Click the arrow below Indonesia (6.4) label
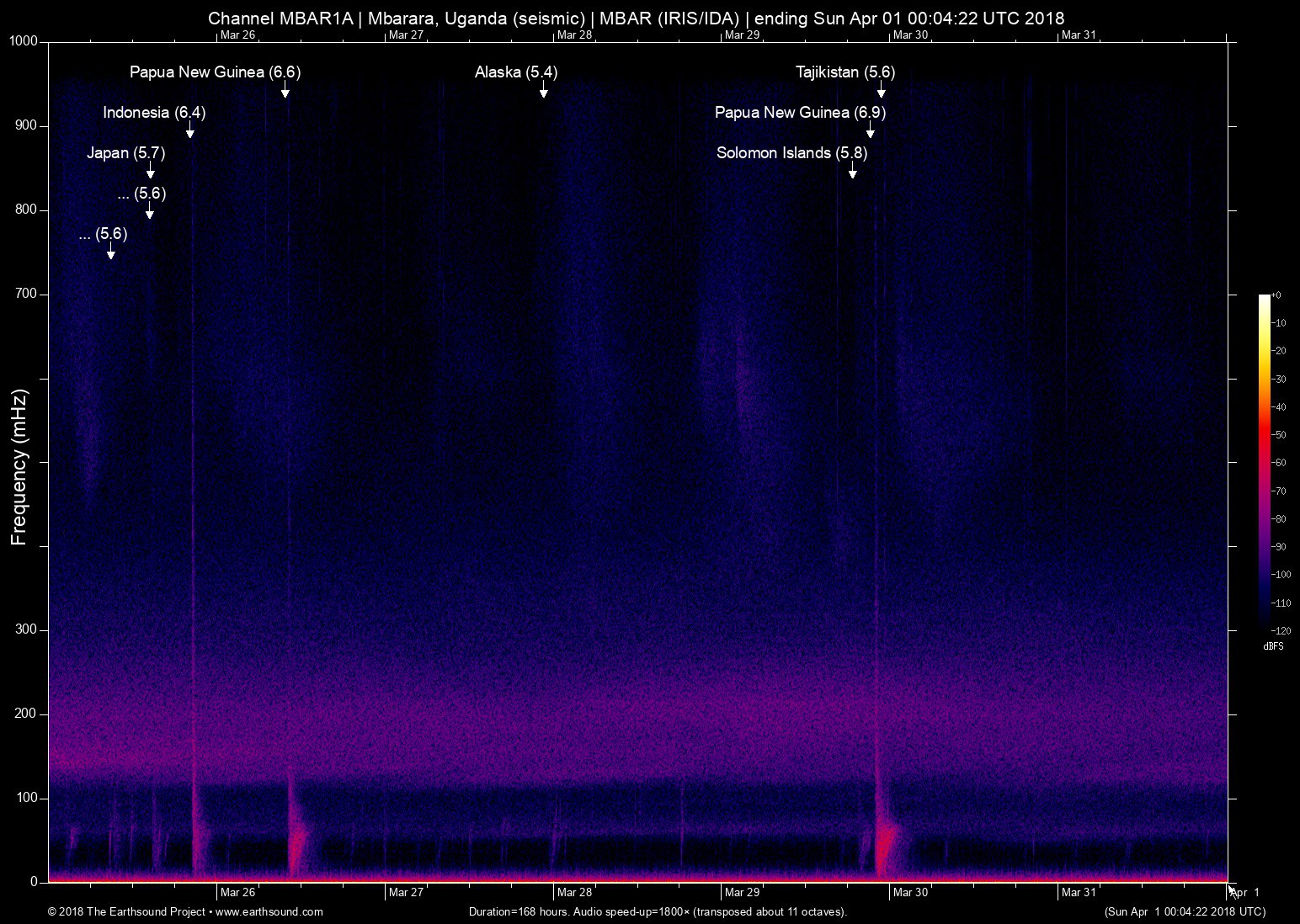Screen dimensions: 1300x924 tap(190, 130)
